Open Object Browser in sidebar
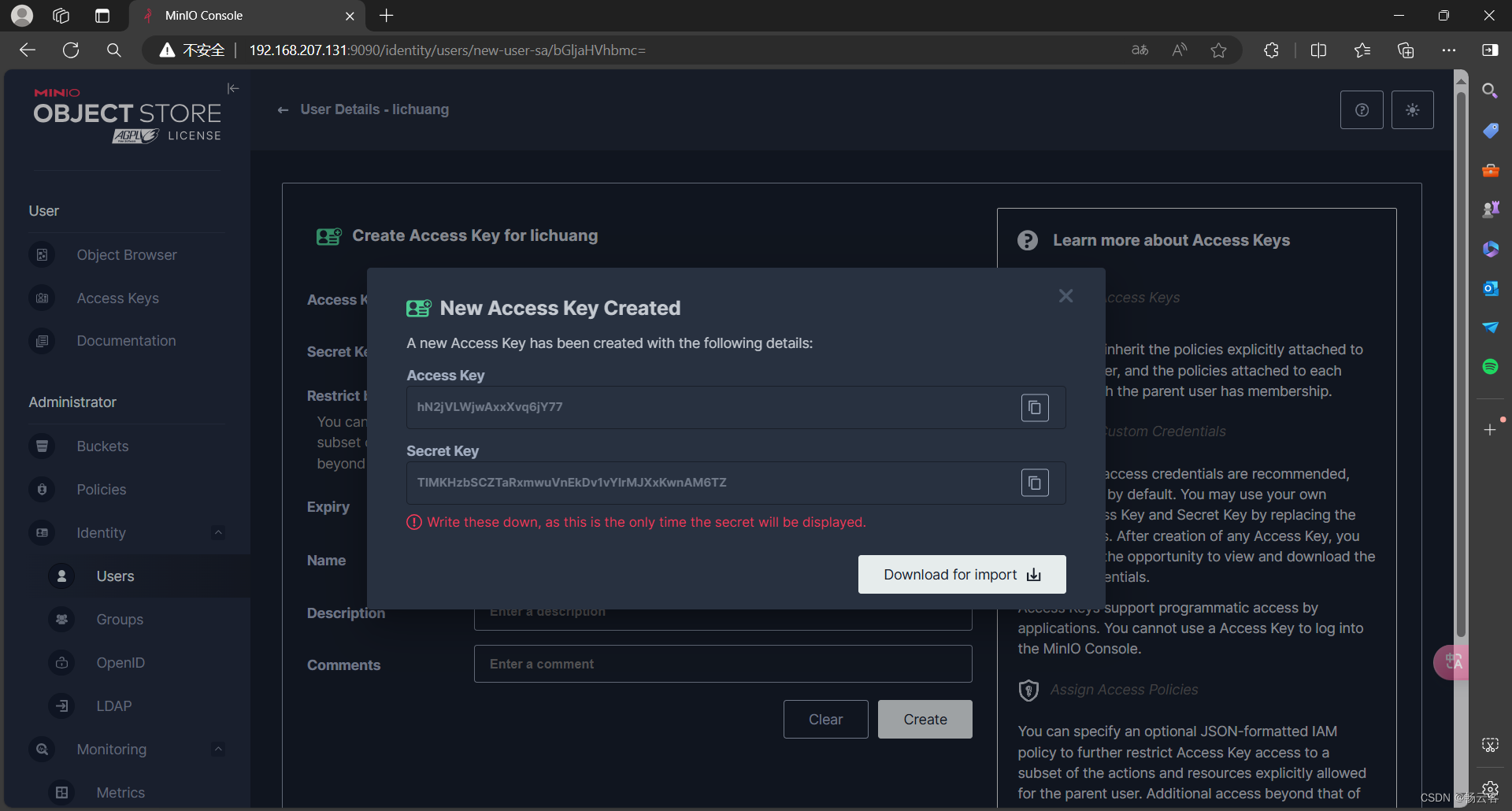The image size is (1512, 811). tap(127, 255)
